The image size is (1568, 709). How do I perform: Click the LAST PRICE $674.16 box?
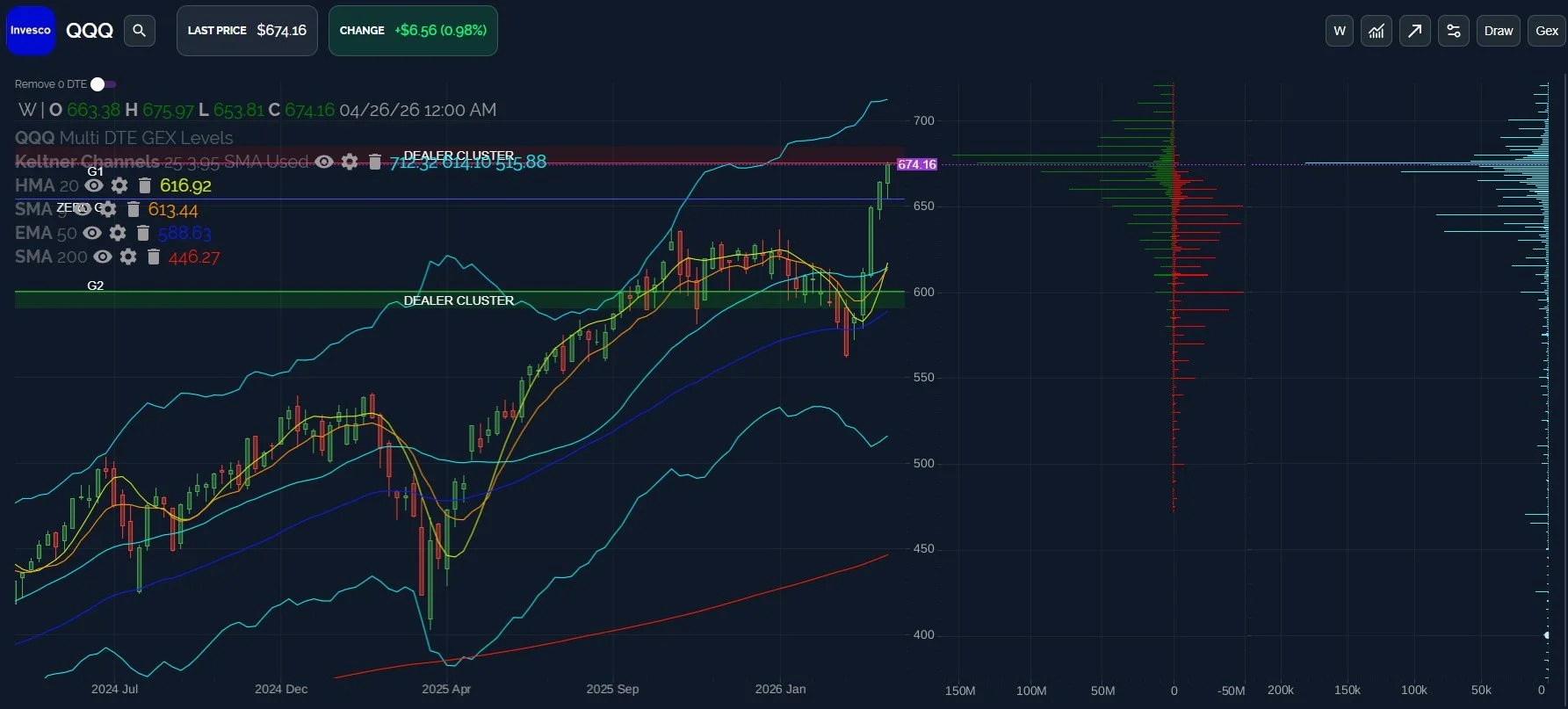(247, 31)
